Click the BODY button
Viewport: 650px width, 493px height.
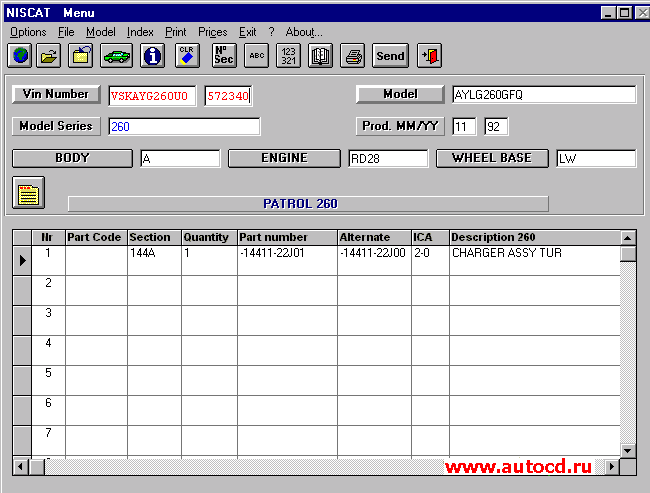(72, 158)
